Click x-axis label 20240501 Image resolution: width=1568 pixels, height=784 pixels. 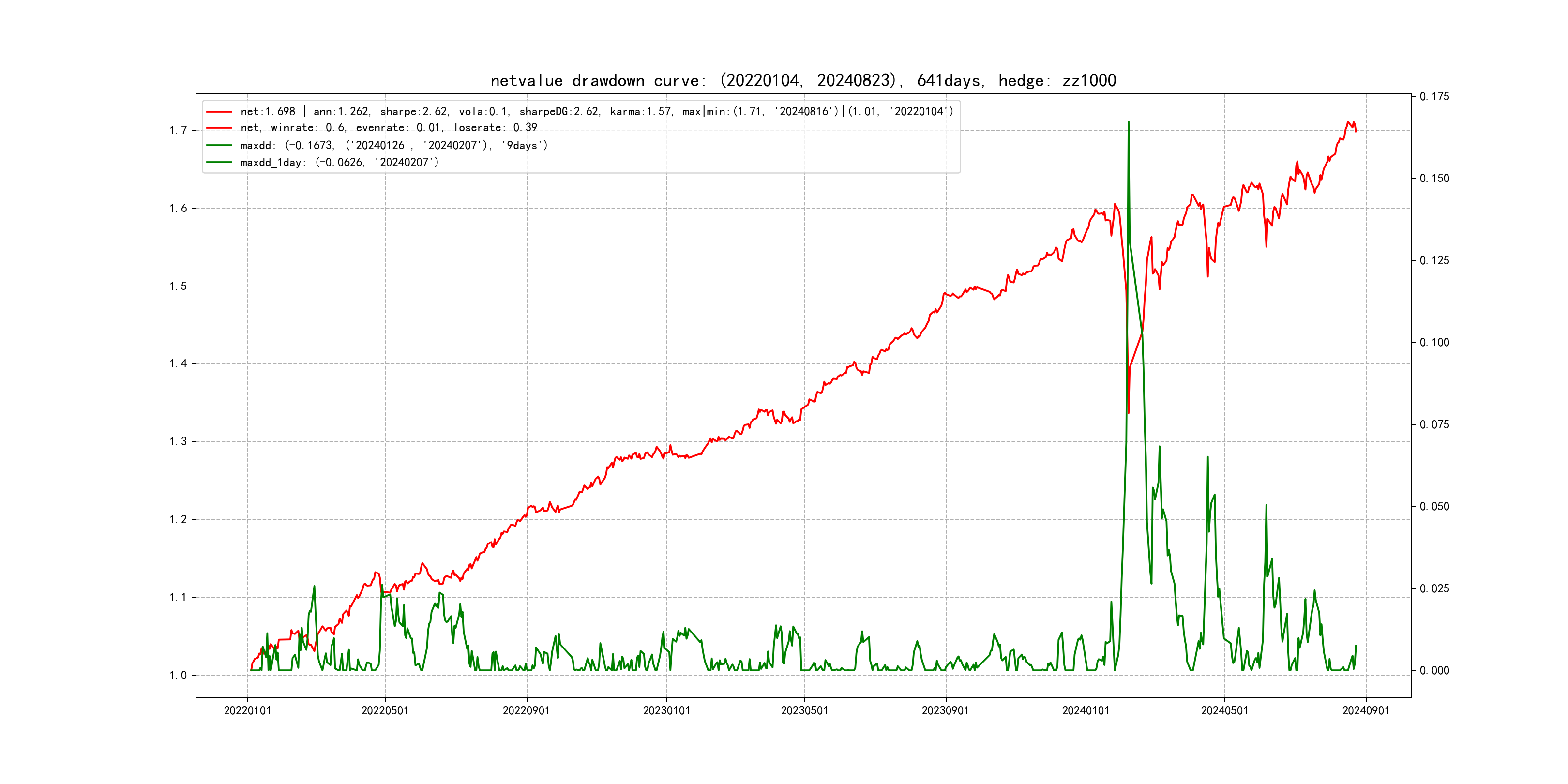[1224, 710]
